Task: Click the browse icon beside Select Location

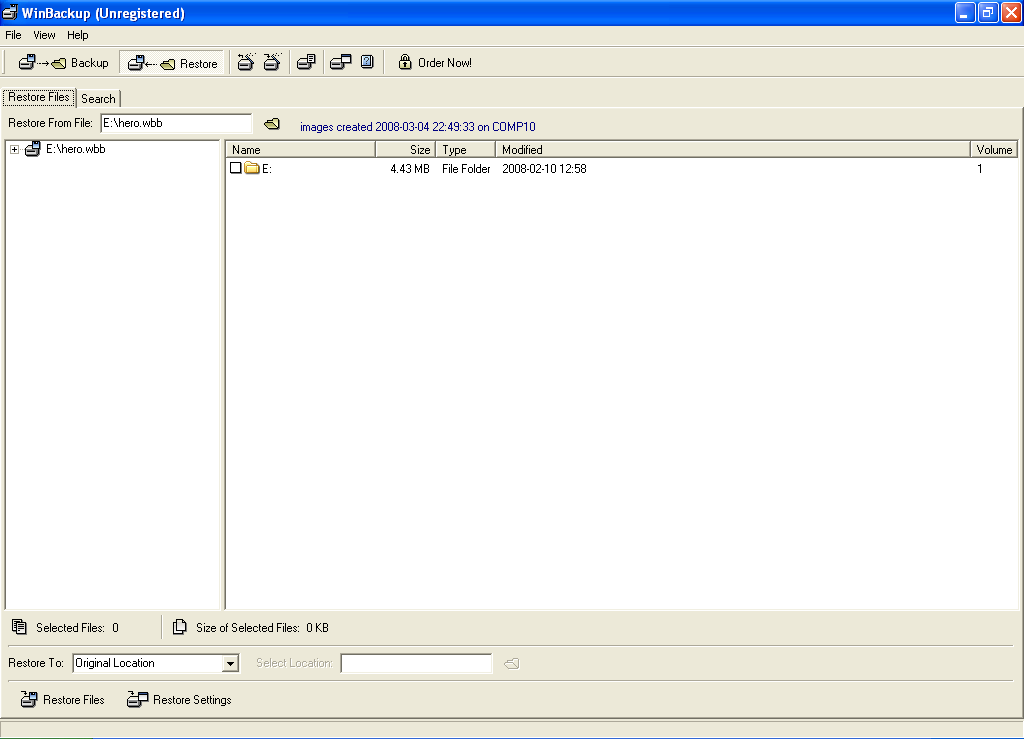Action: (x=512, y=664)
